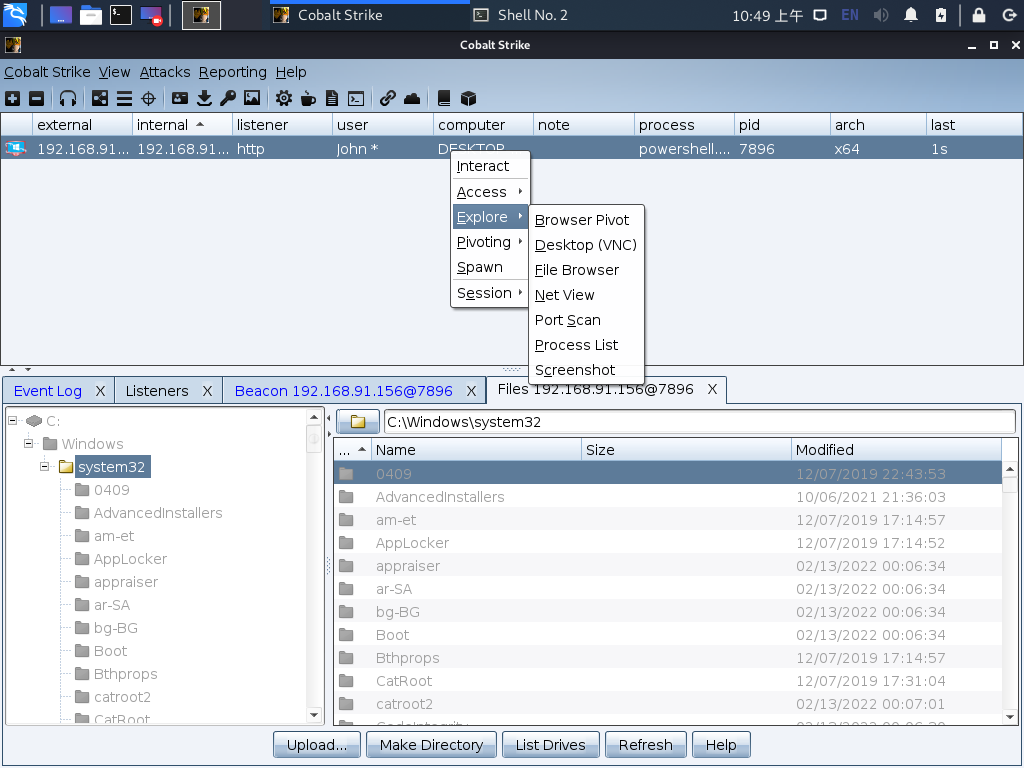Click the cloud icon in toolbar

412,98
